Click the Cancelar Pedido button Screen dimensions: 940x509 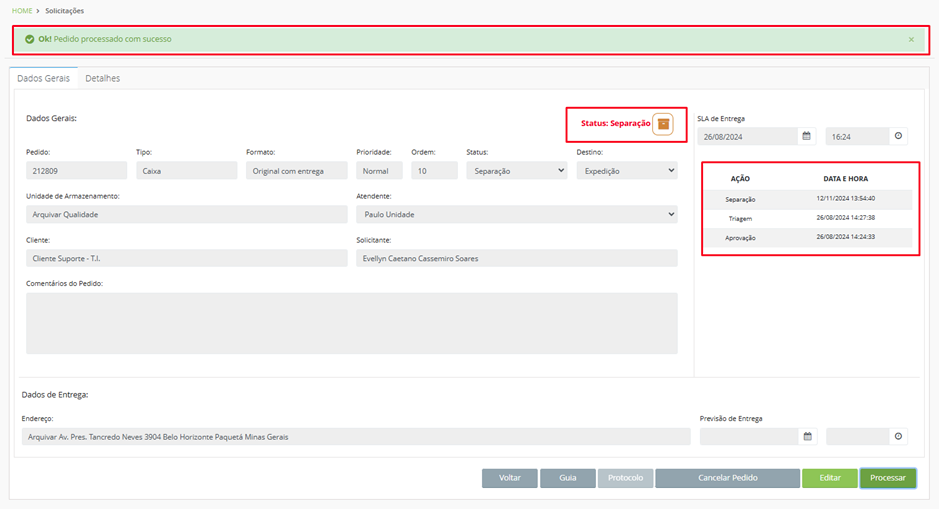pyautogui.click(x=728, y=478)
